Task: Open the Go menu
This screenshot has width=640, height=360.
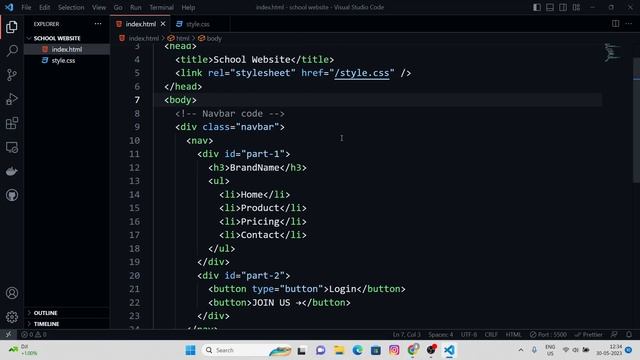Action: pyautogui.click(x=118, y=7)
